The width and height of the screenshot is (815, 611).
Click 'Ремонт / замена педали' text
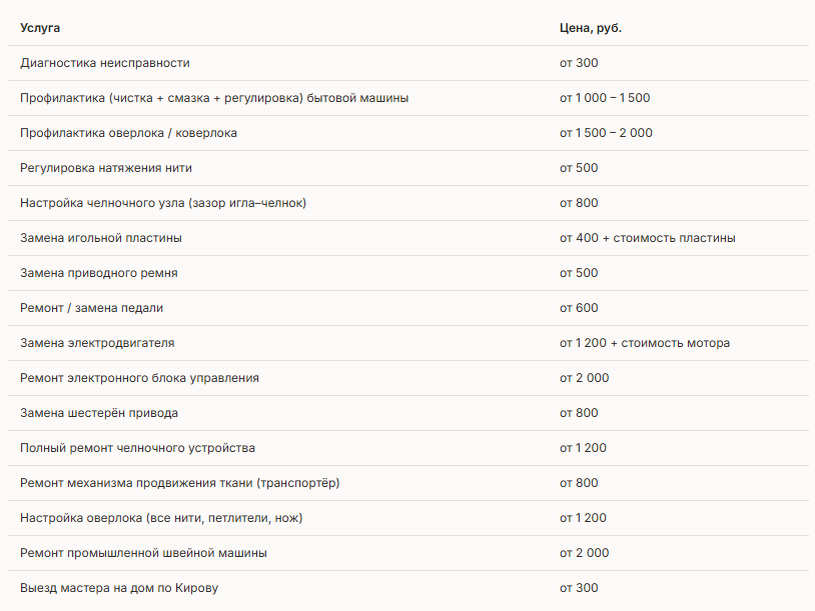click(x=91, y=308)
